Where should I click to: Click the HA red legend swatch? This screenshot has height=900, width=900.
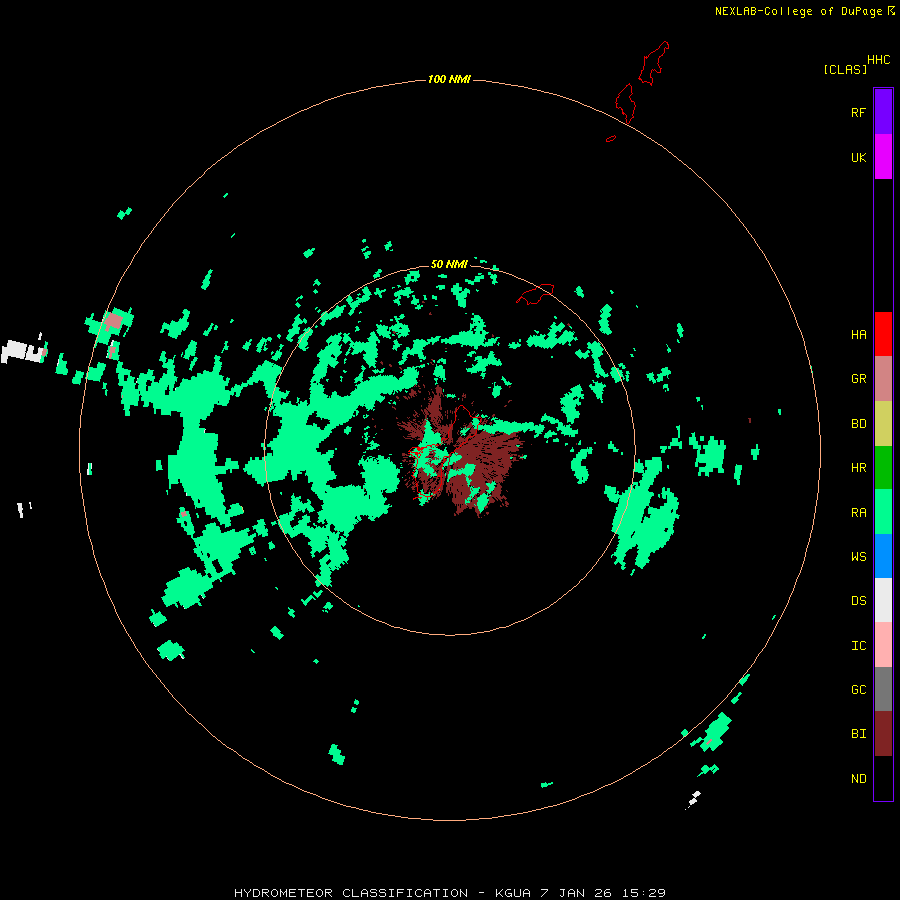pos(883,334)
